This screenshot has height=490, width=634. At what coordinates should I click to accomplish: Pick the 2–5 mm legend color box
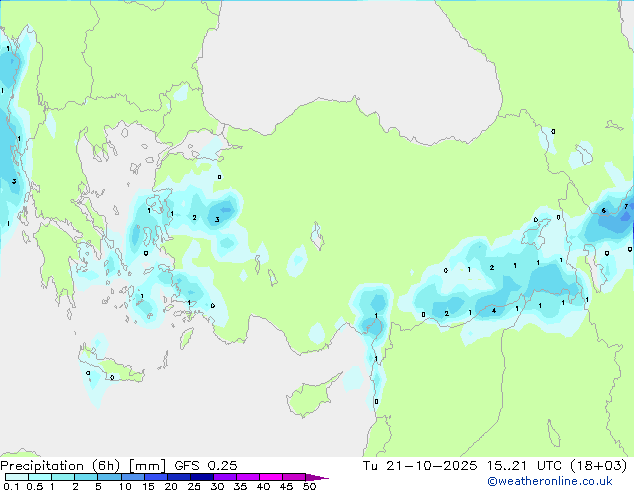coord(86,477)
